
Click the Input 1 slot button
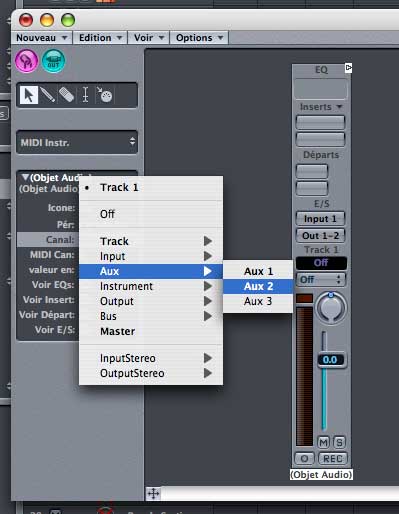(x=320, y=219)
